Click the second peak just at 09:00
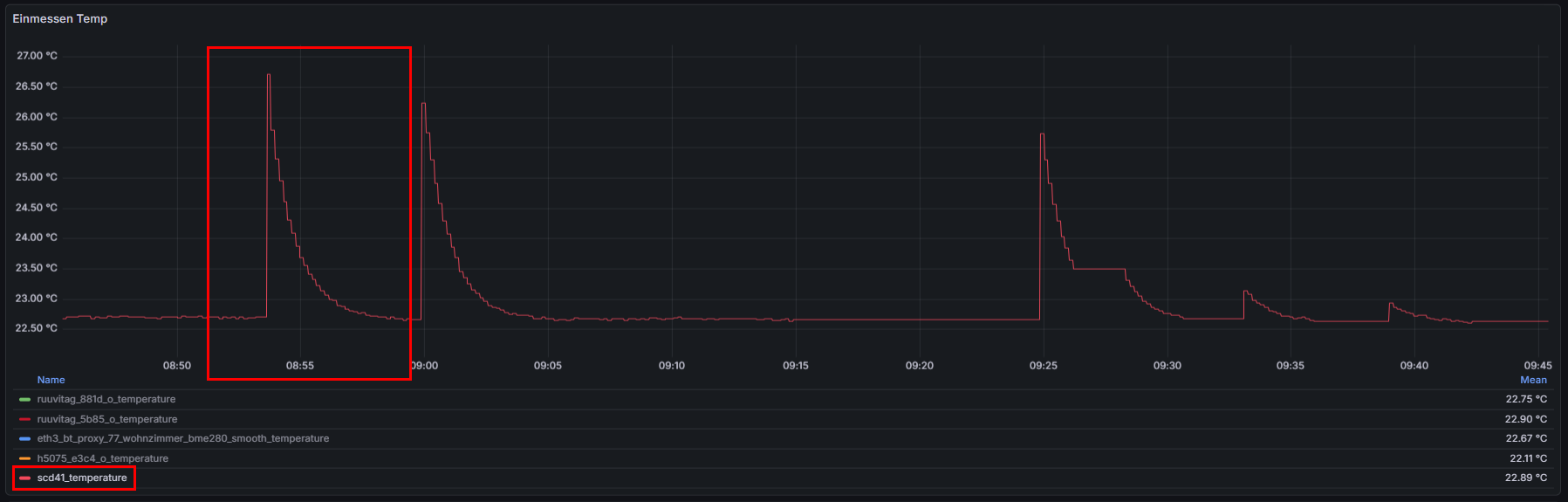 click(423, 105)
